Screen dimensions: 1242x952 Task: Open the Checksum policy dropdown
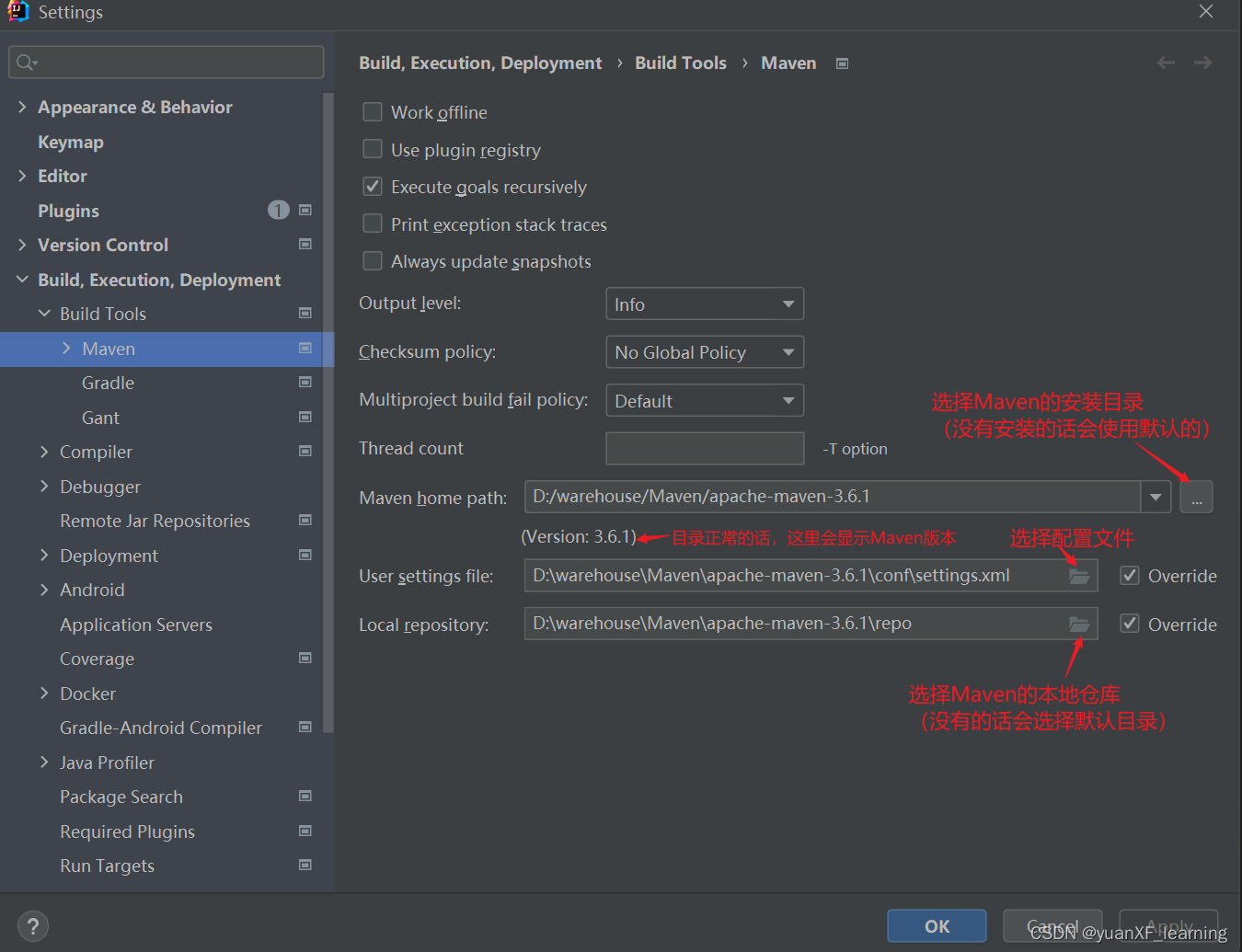[705, 352]
